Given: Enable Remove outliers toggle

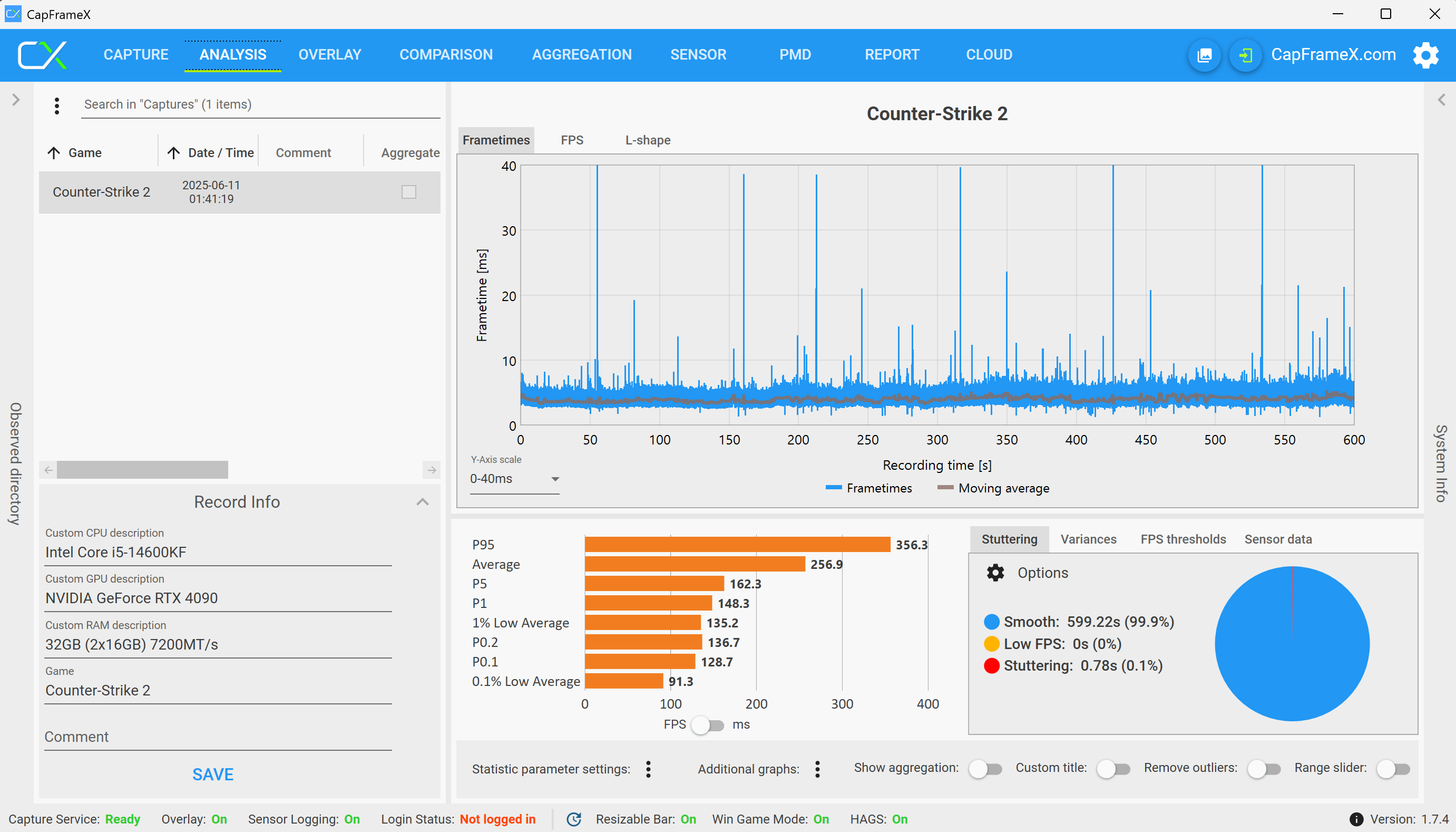Looking at the screenshot, I should point(1264,769).
